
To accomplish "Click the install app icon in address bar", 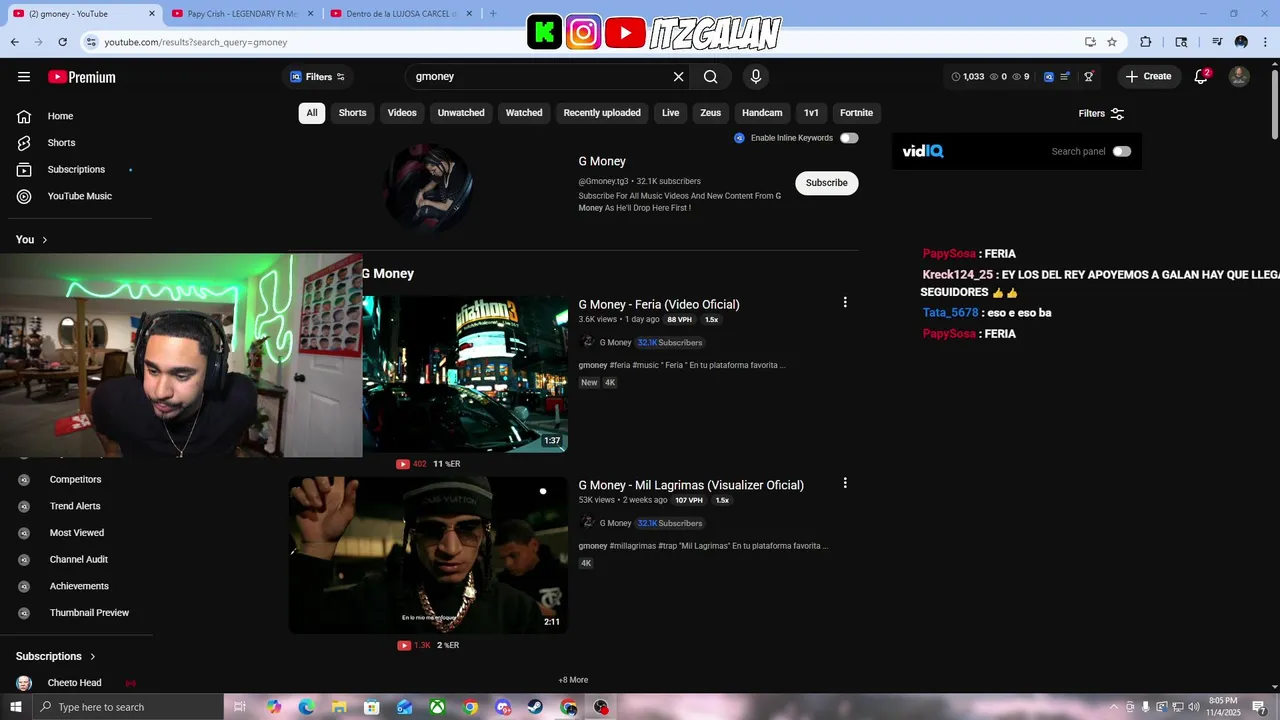I will [x=1090, y=42].
